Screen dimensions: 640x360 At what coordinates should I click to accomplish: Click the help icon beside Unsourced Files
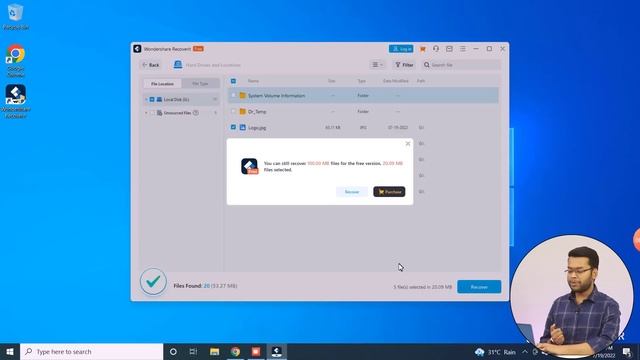[196, 113]
